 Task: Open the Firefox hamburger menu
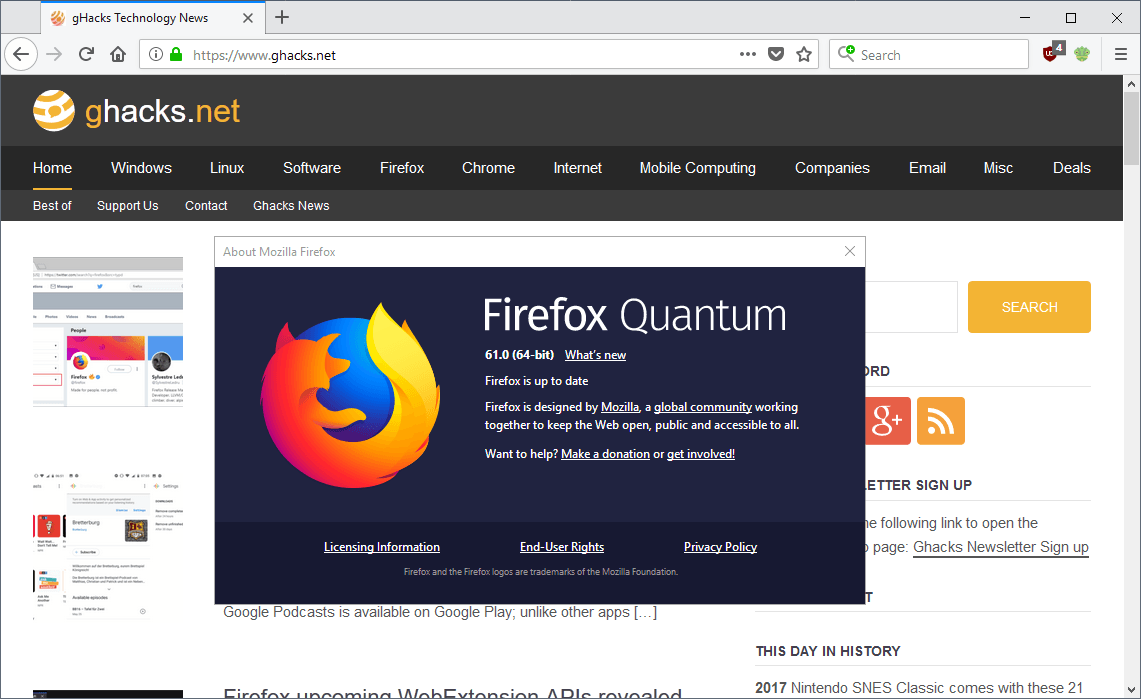(x=1121, y=55)
